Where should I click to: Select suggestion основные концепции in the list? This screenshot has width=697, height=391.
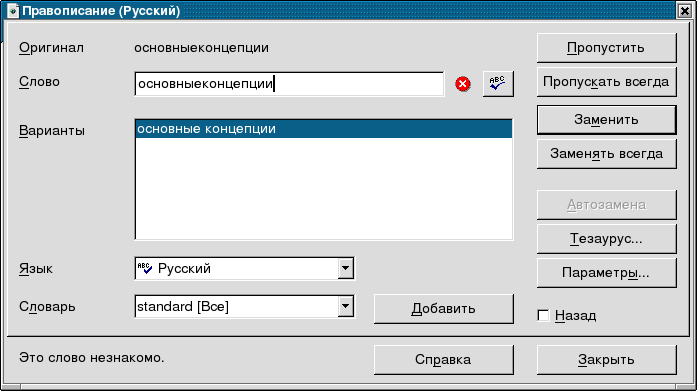pyautogui.click(x=324, y=129)
